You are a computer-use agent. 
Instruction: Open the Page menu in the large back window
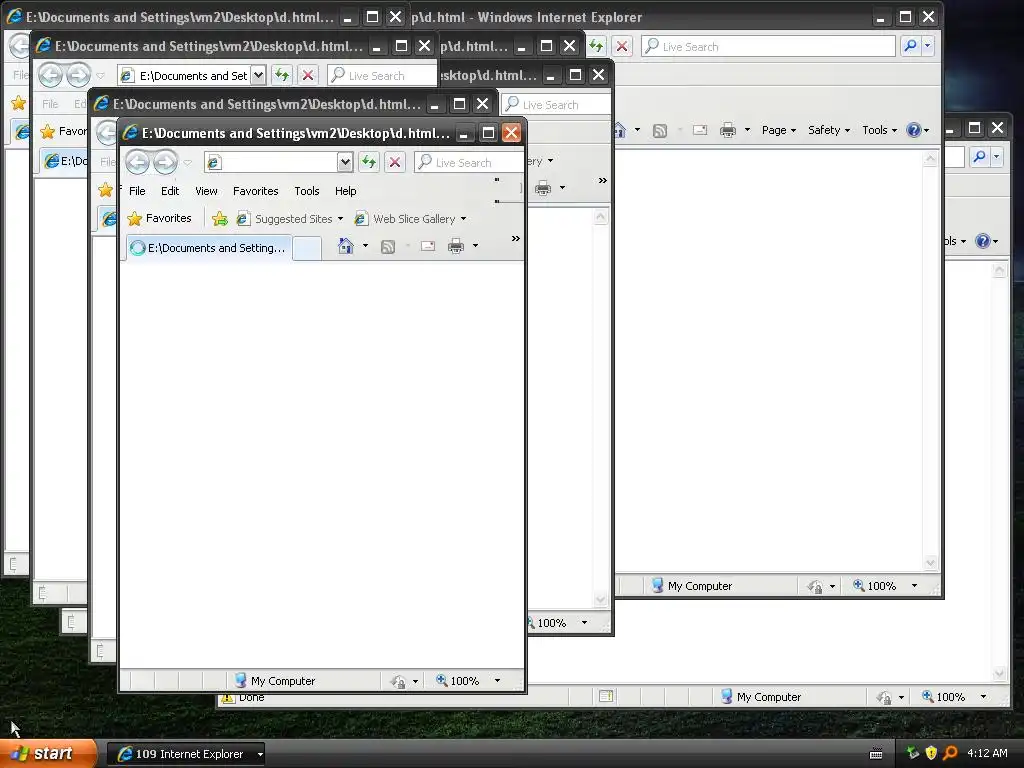778,130
